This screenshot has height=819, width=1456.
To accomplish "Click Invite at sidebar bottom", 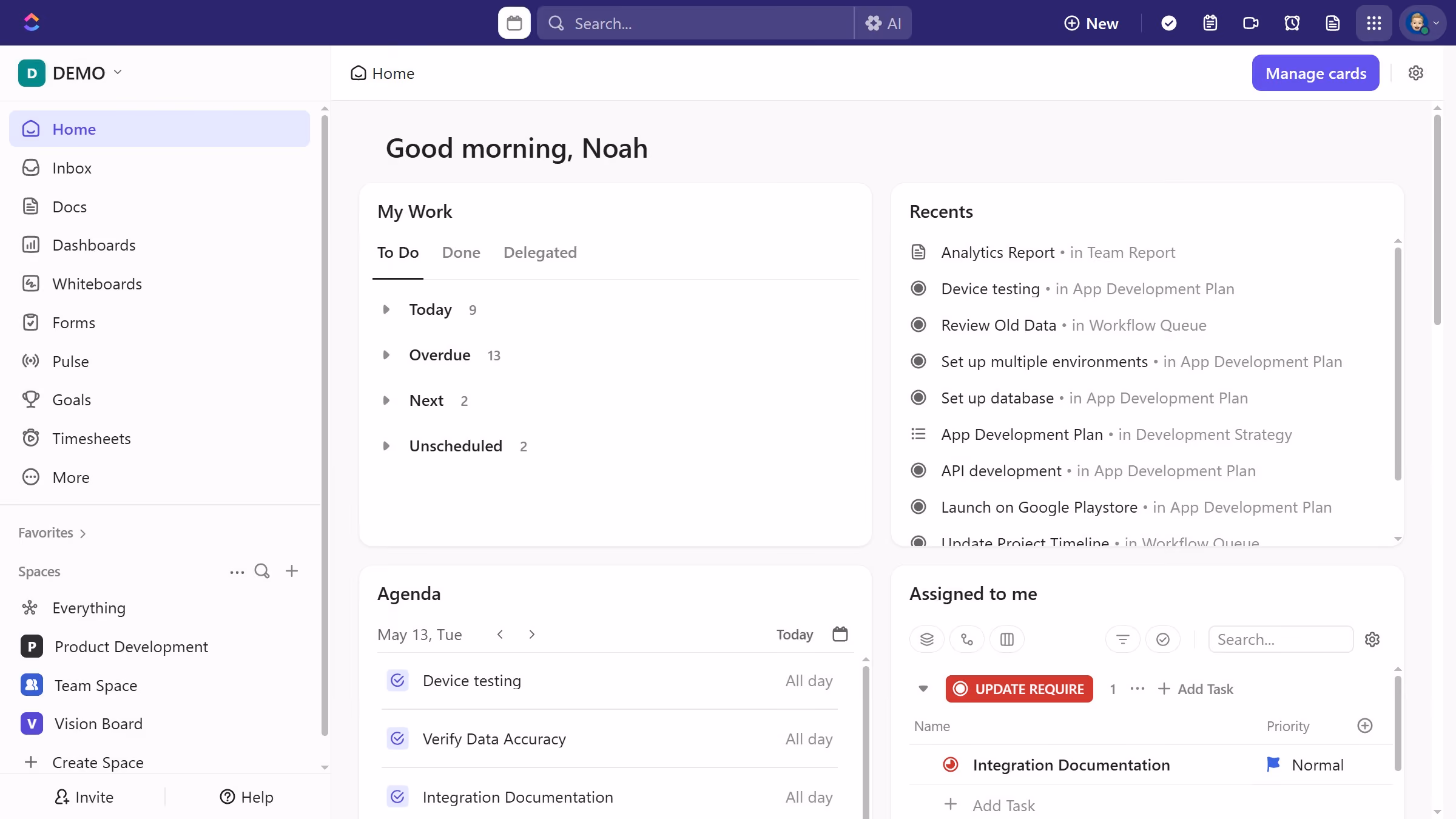I will 84,797.
